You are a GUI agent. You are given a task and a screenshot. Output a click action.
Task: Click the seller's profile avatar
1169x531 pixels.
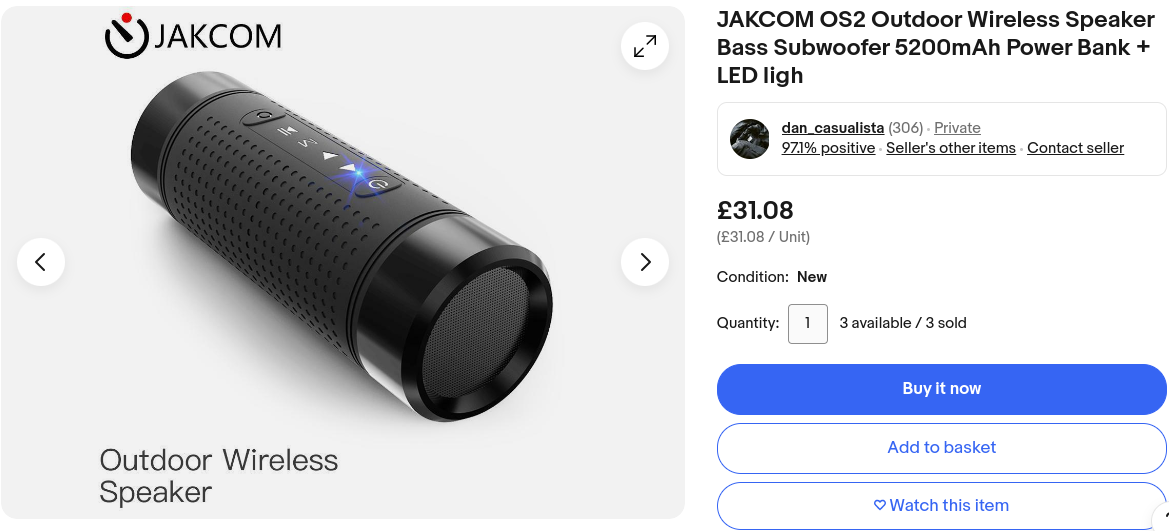point(749,139)
